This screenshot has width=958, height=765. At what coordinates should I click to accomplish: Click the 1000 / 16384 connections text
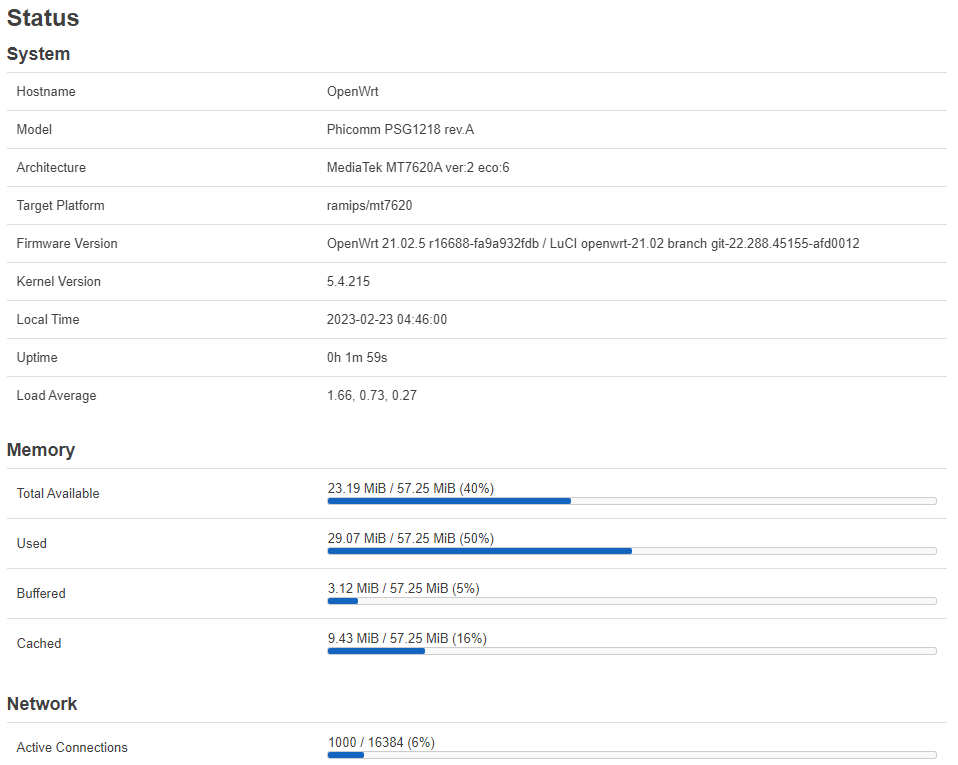pos(381,742)
